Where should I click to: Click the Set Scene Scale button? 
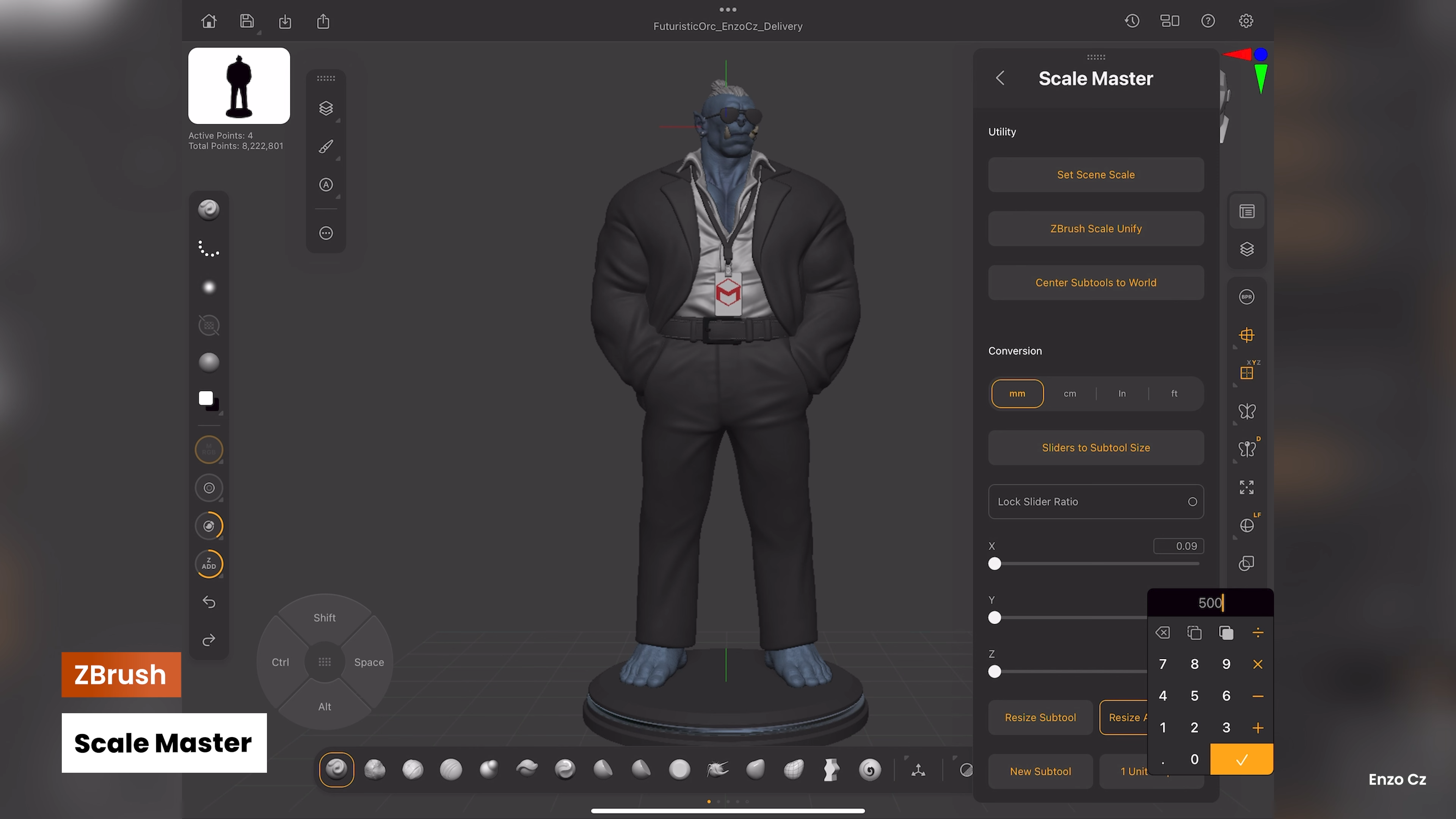pos(1095,175)
